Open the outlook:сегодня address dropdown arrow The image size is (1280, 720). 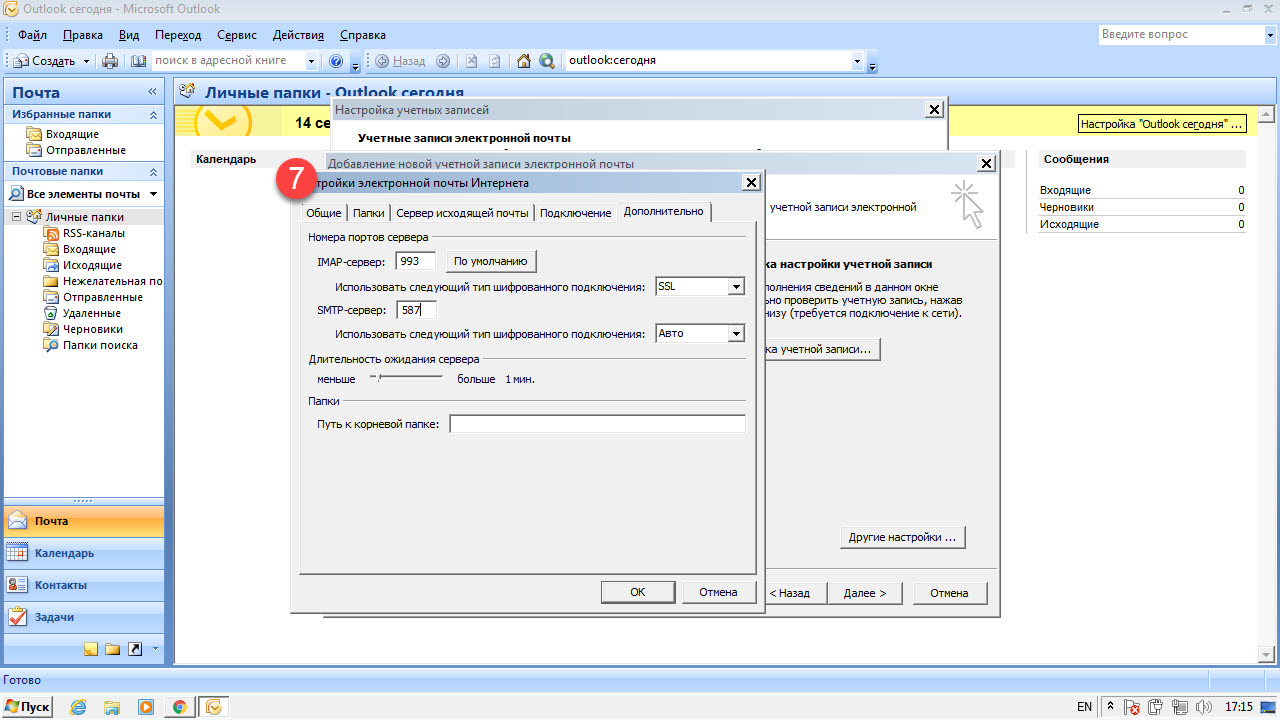coord(856,61)
